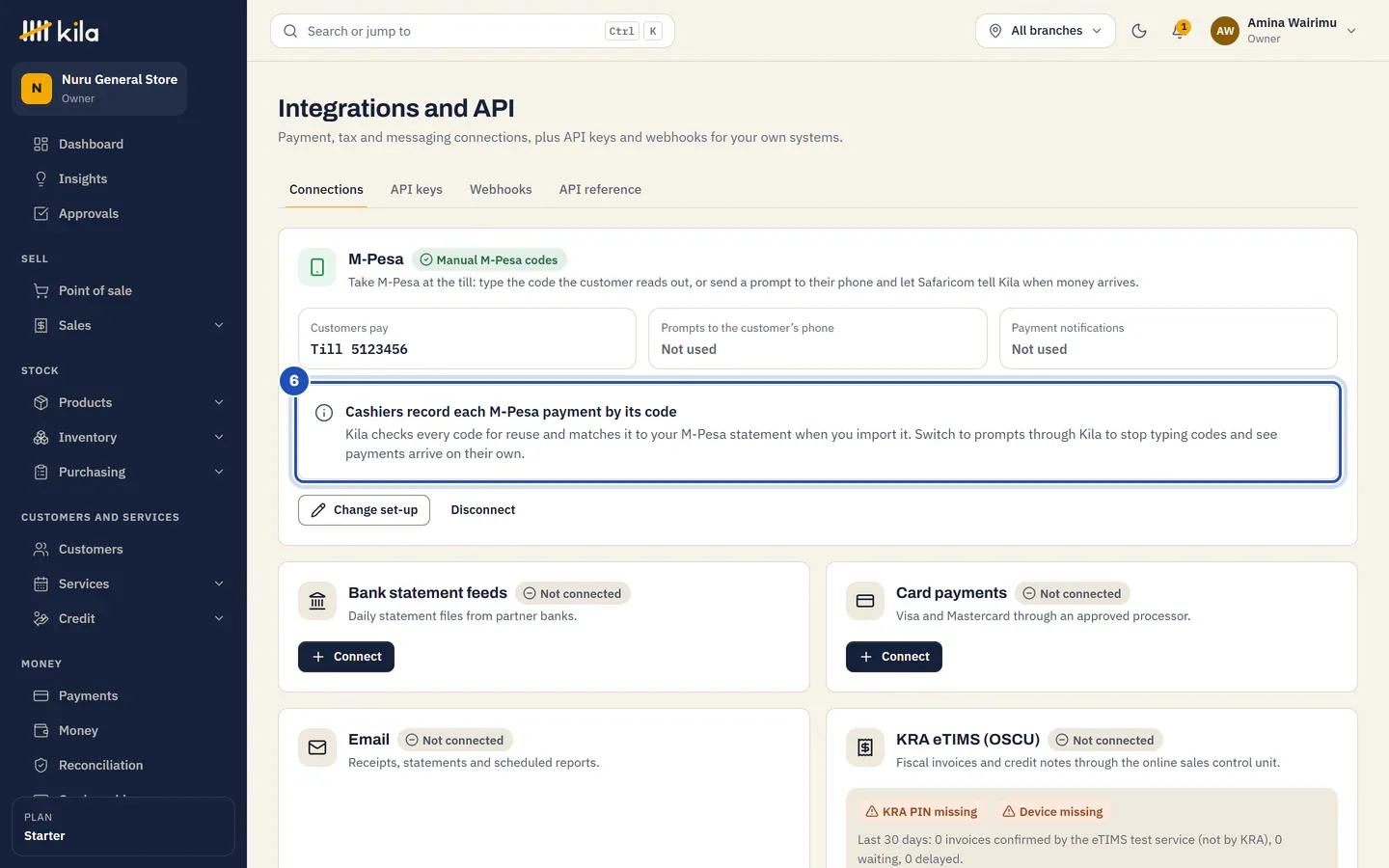1389x868 pixels.
Task: Click the AW user avatar
Action: 1225,31
